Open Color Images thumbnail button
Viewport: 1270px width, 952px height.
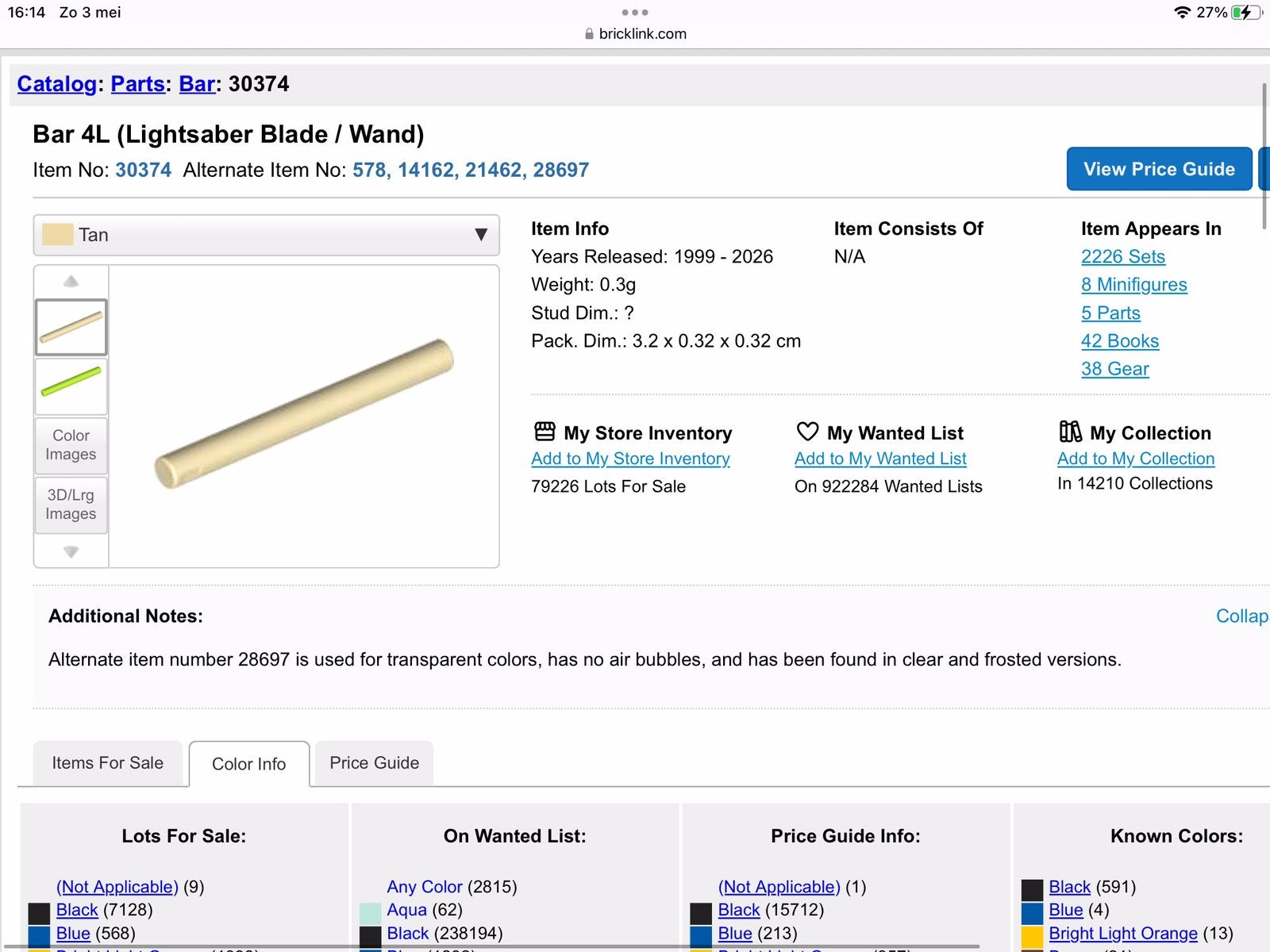[x=71, y=445]
